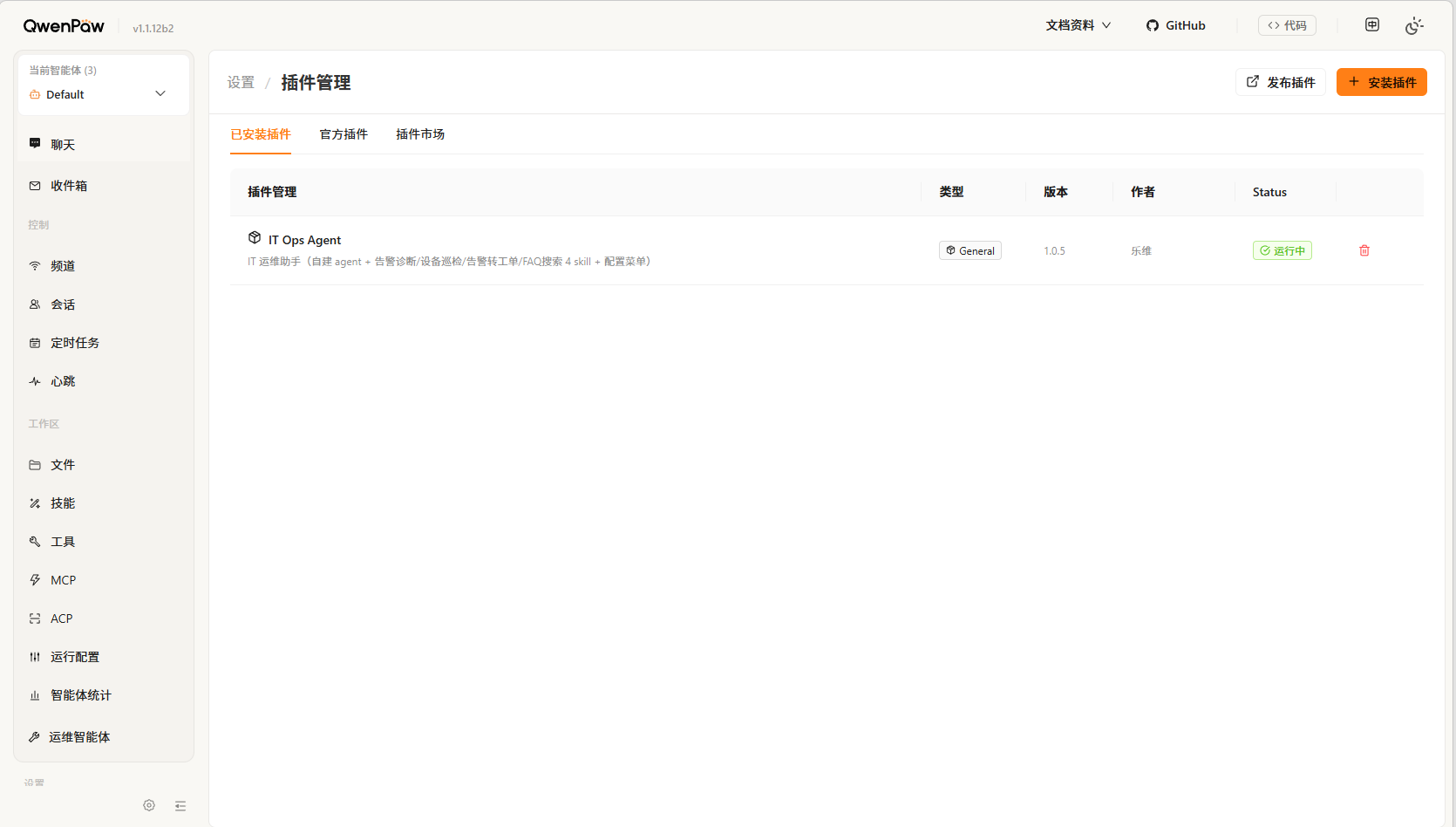Click the language switch icon

pos(1372,24)
